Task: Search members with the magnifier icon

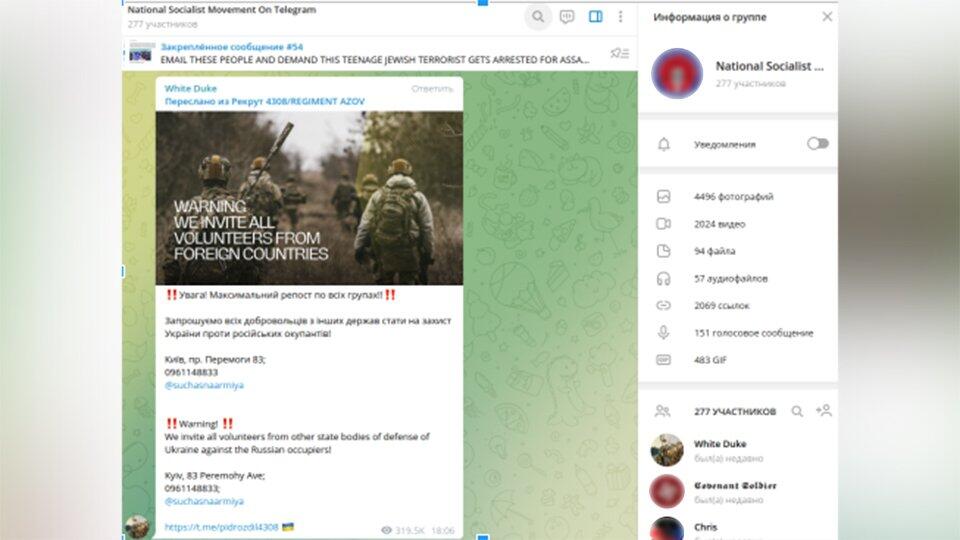Action: [x=797, y=411]
